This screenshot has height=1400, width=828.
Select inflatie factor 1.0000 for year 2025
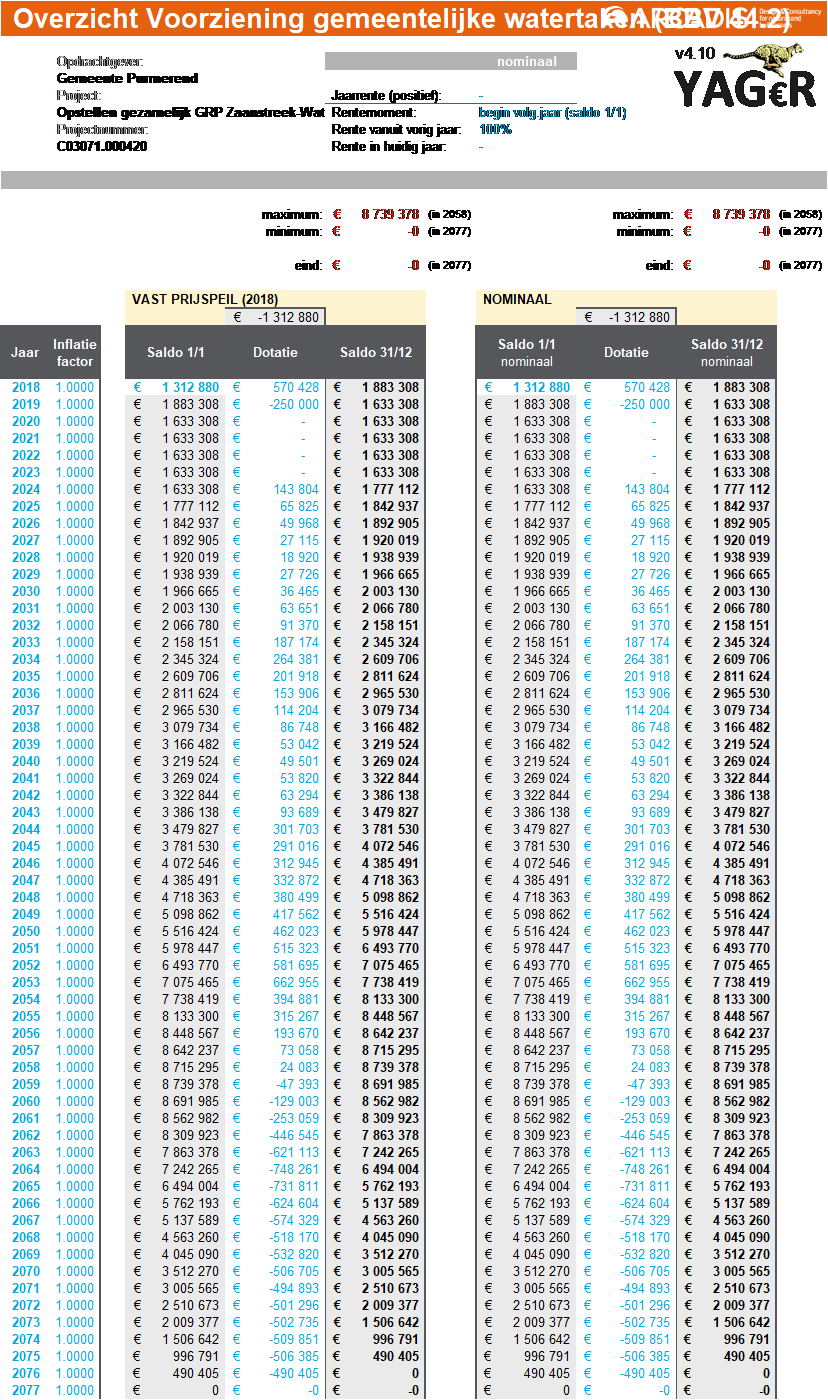click(75, 506)
